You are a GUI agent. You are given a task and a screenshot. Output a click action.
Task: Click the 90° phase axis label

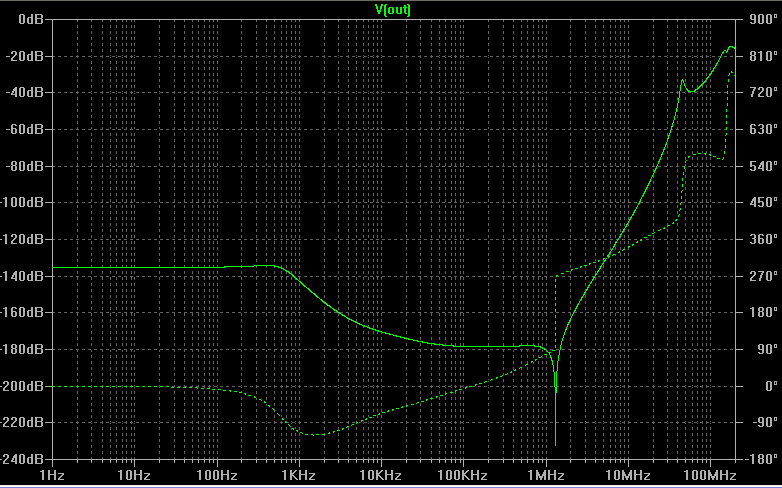[767, 349]
